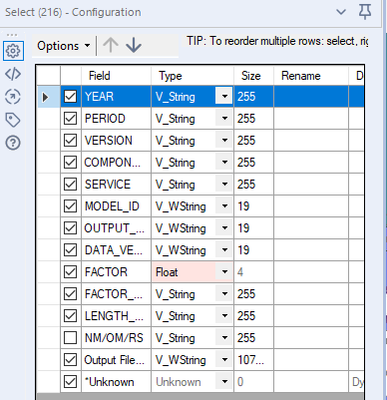Open the Help question mark icon
Screen dimensions: 387x400
click(13, 143)
